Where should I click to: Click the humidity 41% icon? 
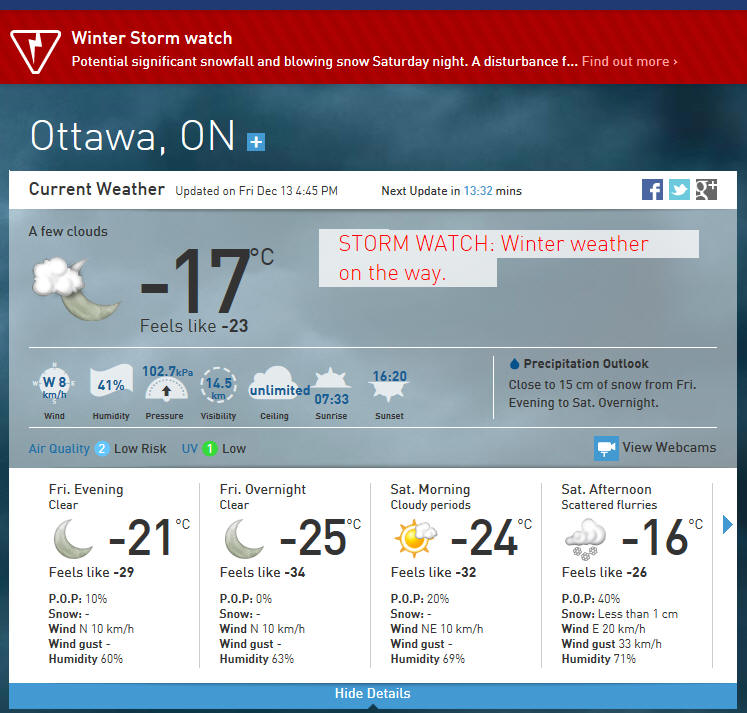111,384
